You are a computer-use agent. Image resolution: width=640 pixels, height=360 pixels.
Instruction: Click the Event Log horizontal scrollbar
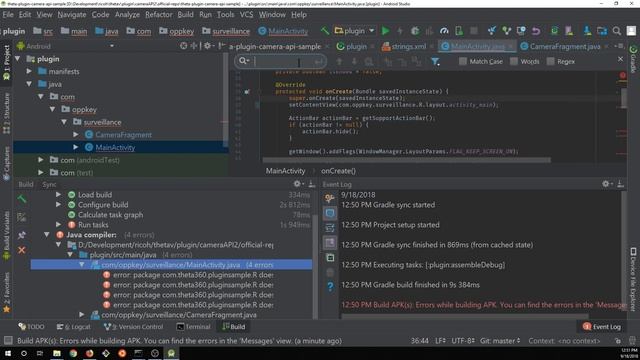pos(465,316)
